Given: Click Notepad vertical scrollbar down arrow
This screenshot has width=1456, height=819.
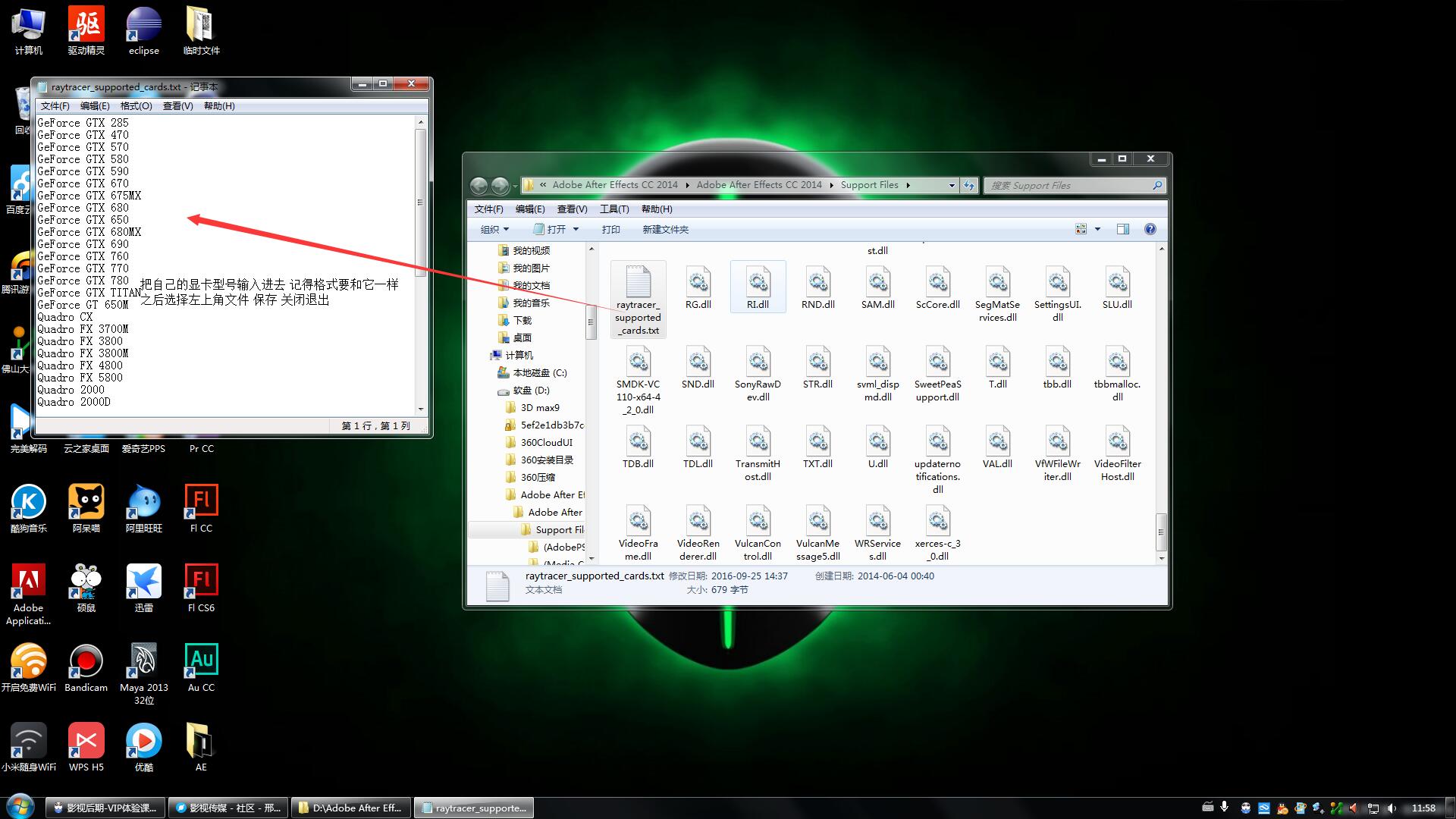Looking at the screenshot, I should click(421, 409).
